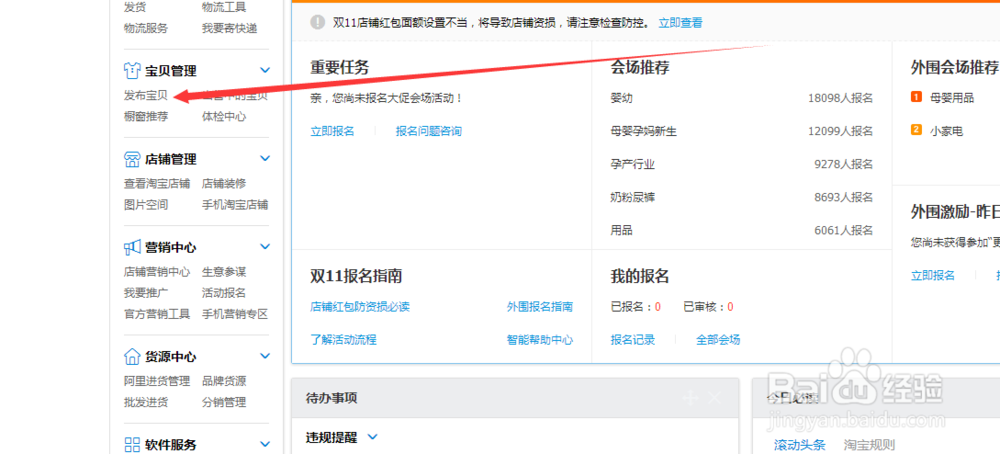Click the orange number 1 badge by 母婴用品
This screenshot has height=454, width=1000.
pyautogui.click(x=916, y=97)
